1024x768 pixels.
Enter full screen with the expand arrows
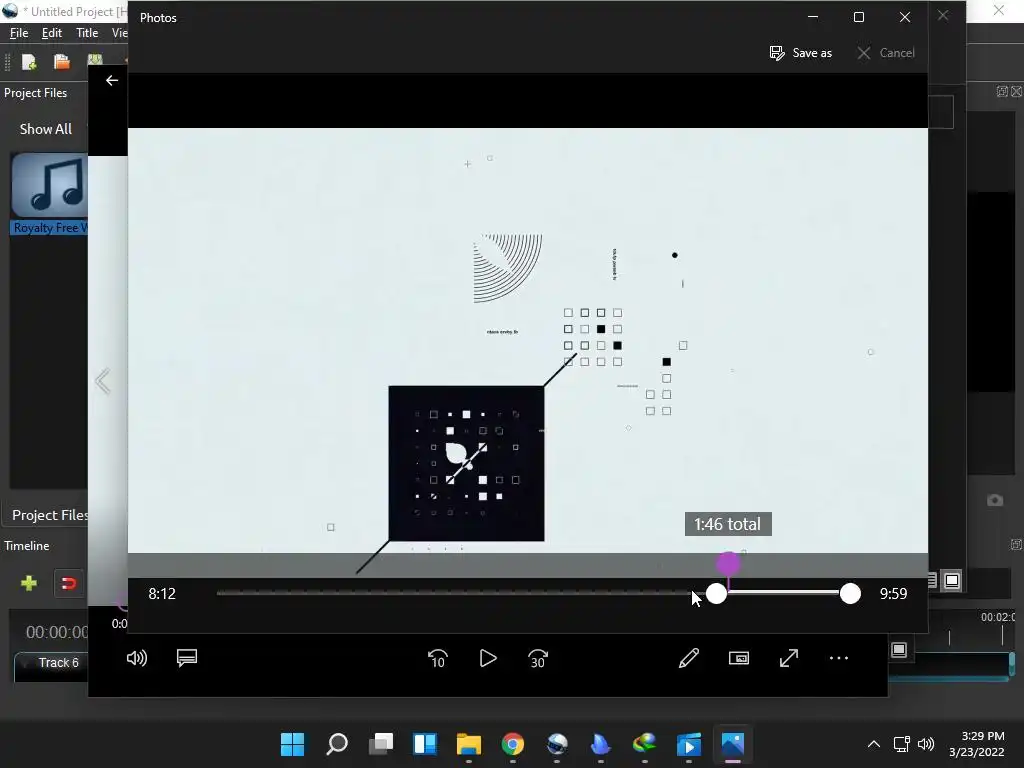789,658
